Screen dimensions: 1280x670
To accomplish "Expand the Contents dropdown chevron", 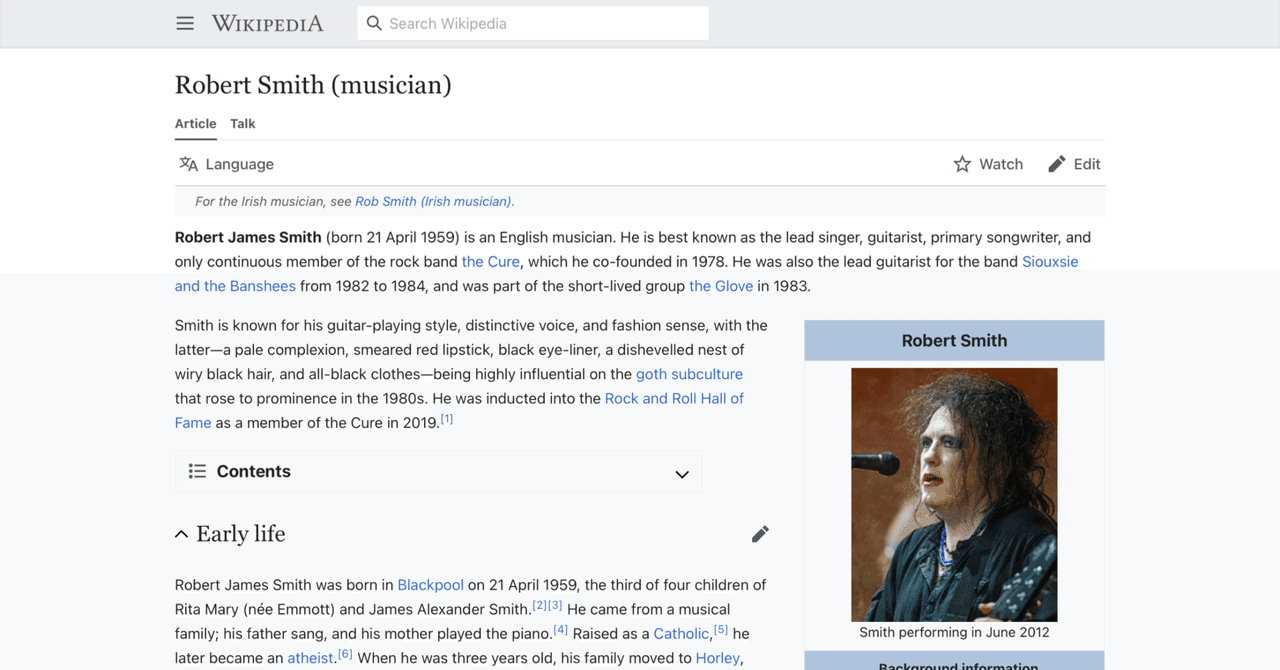I will click(682, 474).
